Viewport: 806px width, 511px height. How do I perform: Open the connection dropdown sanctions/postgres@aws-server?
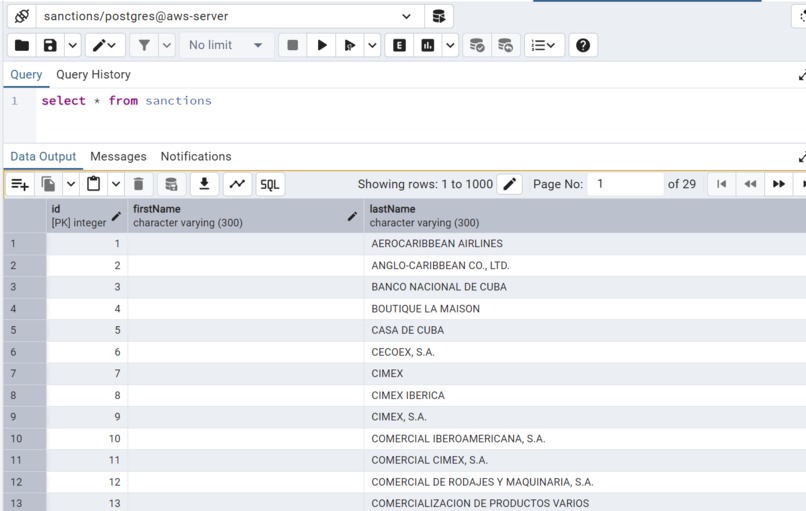[x=230, y=16]
